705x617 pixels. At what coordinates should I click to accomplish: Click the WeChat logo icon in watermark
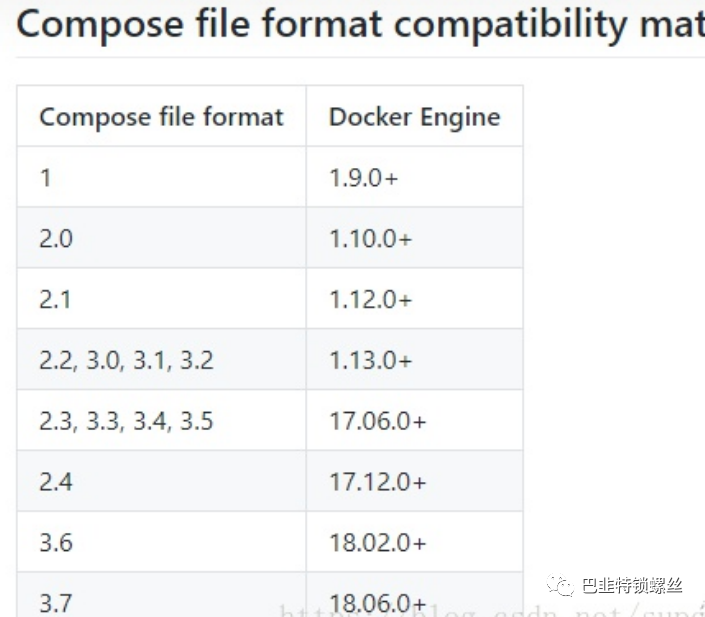coord(560,586)
